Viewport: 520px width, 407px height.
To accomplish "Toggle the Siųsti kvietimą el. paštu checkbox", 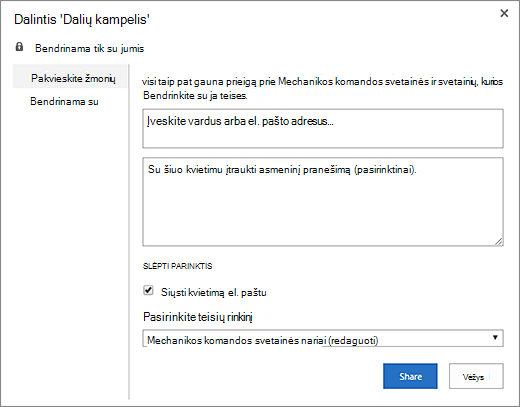I will (148, 291).
